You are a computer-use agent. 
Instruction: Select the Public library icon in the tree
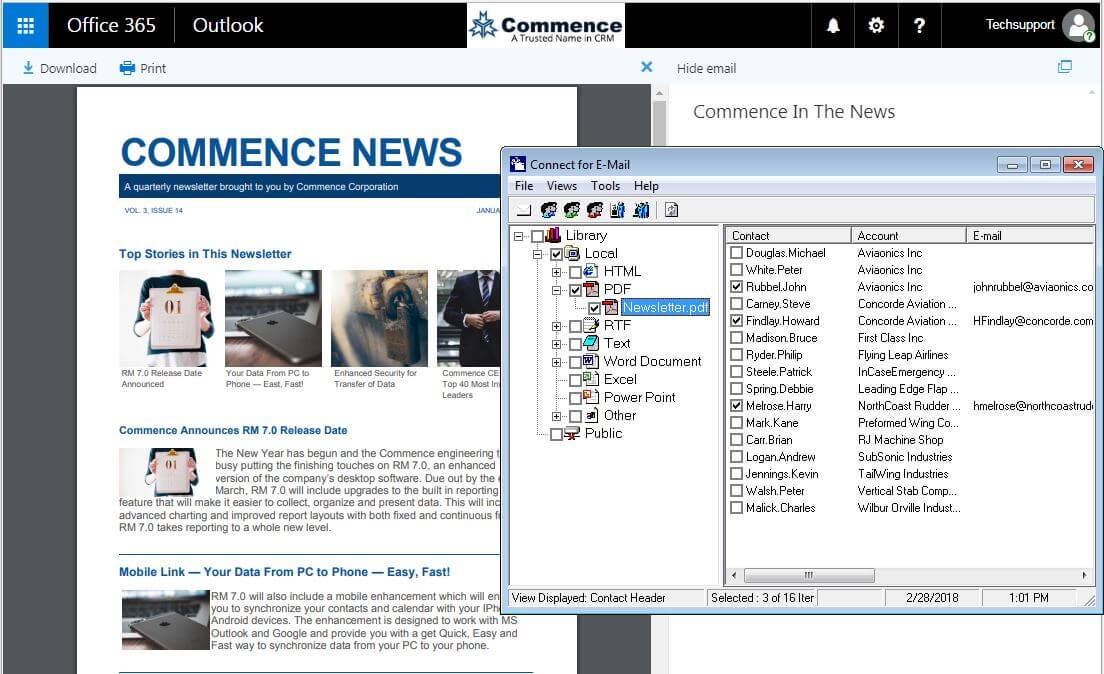[572, 434]
